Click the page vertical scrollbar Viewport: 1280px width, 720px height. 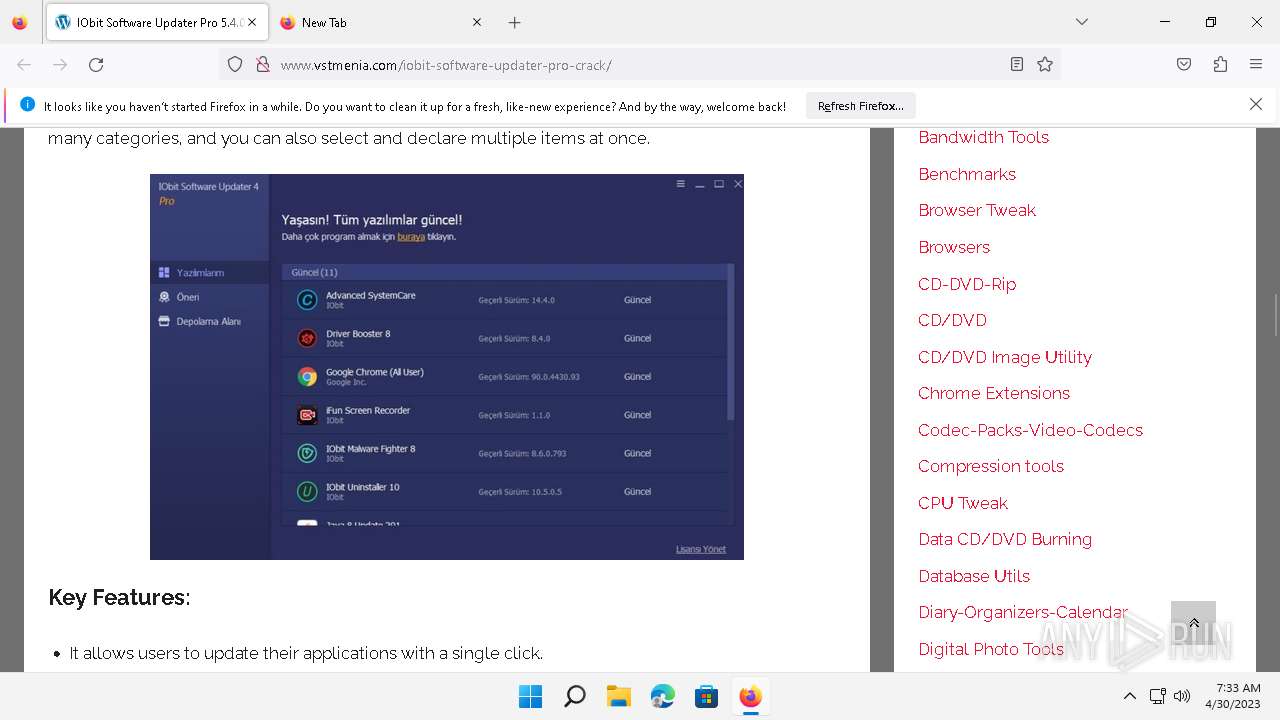(1274, 315)
